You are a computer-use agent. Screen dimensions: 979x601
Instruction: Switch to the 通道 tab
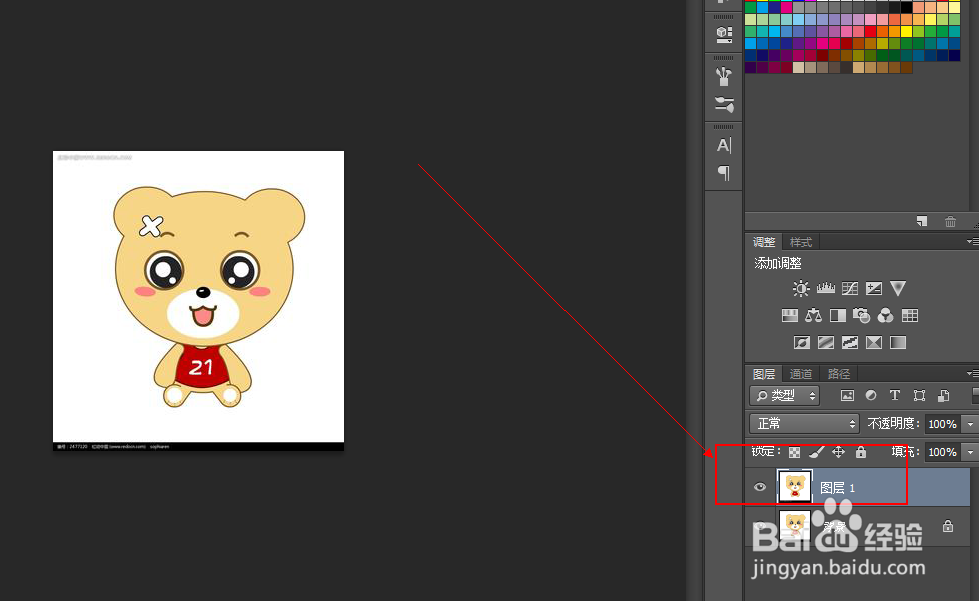(x=800, y=374)
